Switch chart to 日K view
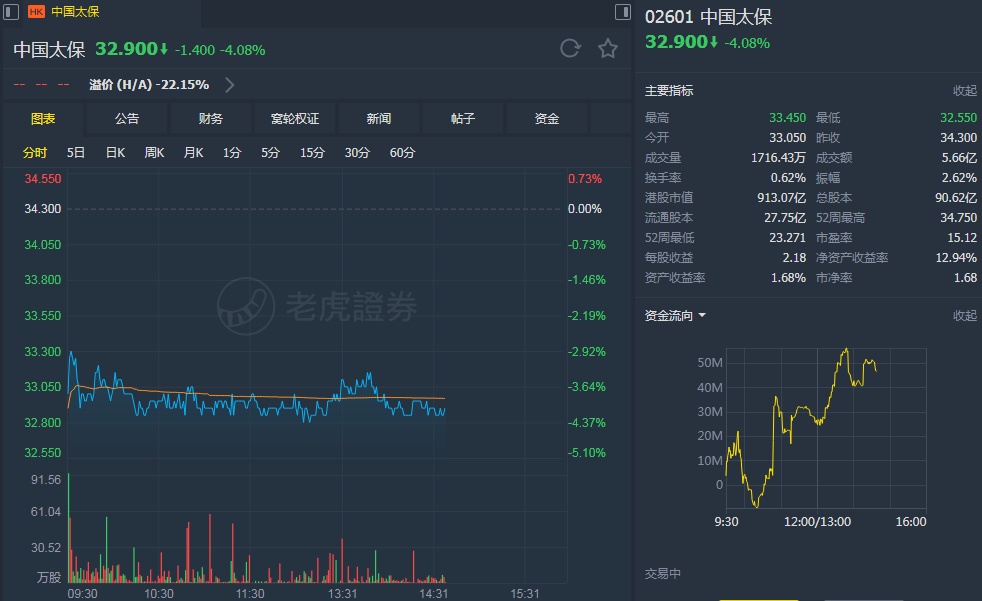This screenshot has height=601, width=982. click(115, 153)
